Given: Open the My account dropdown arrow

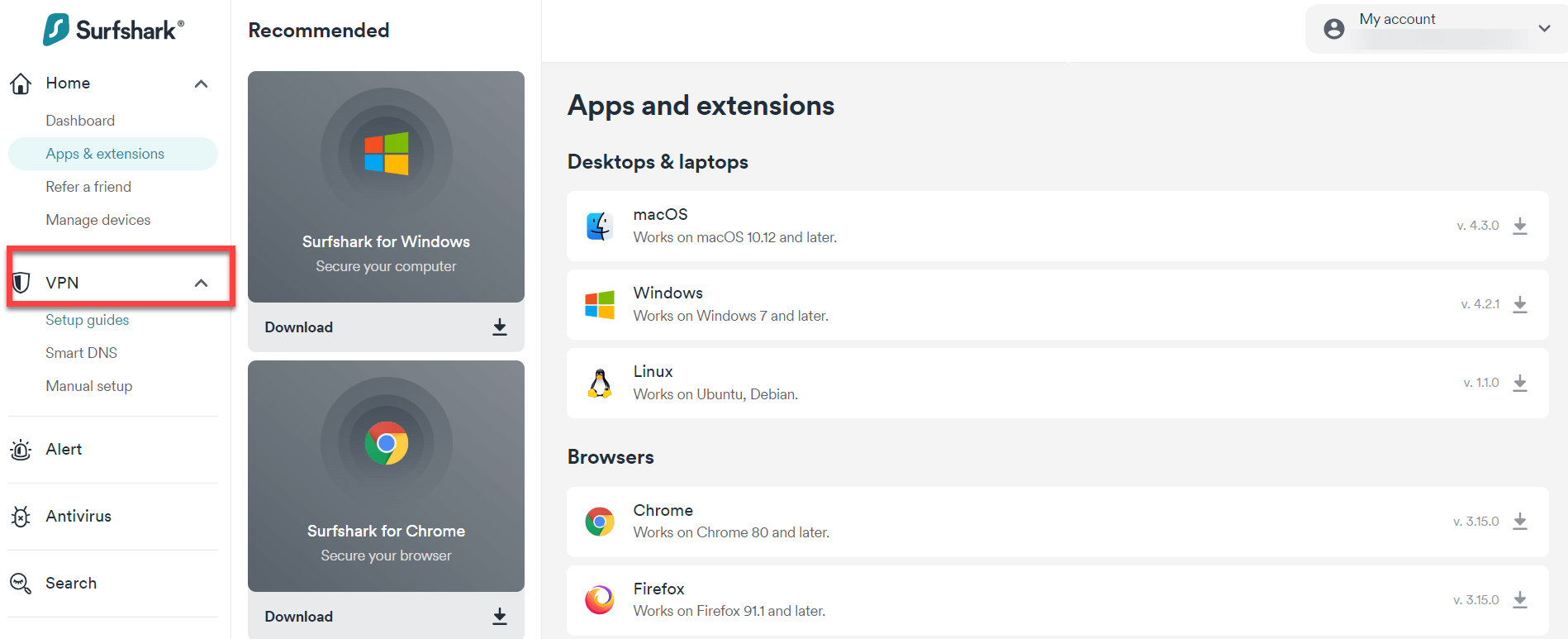Looking at the screenshot, I should tap(1544, 29).
